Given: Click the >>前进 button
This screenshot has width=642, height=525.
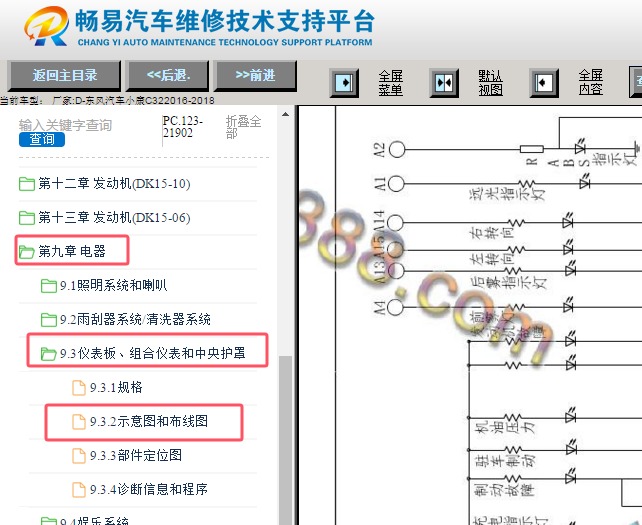Looking at the screenshot, I should tap(255, 75).
